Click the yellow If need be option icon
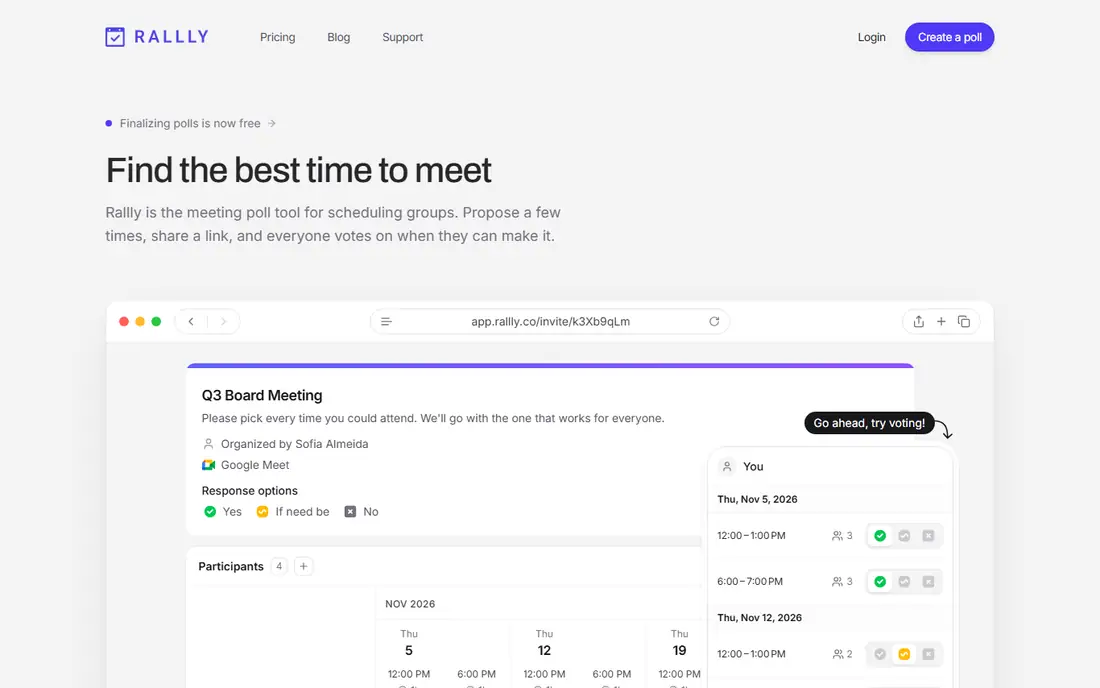 pyautogui.click(x=262, y=512)
